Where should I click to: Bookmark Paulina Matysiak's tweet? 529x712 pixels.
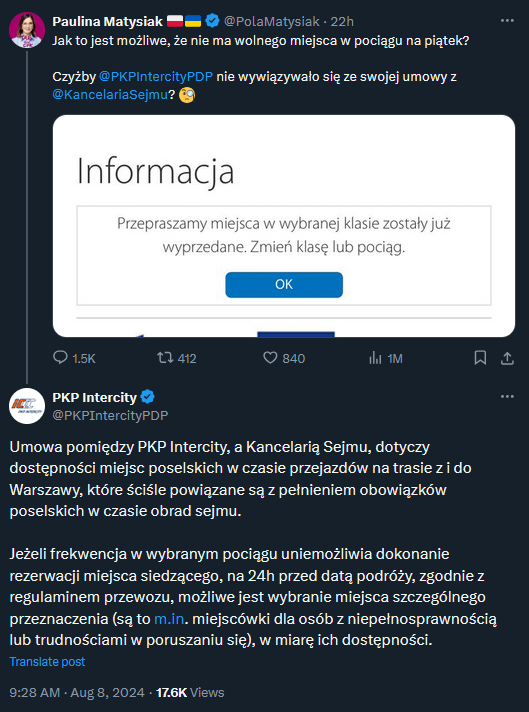480,358
